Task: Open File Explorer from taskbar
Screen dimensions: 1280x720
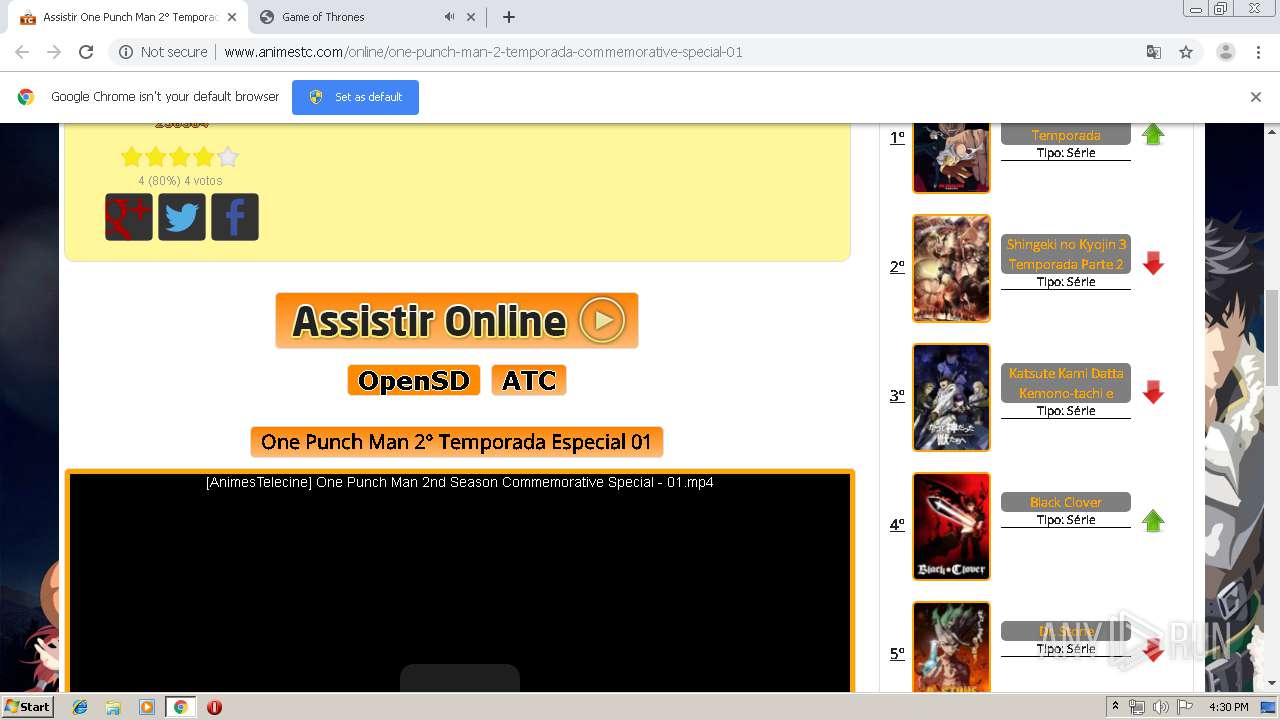Action: [113, 707]
